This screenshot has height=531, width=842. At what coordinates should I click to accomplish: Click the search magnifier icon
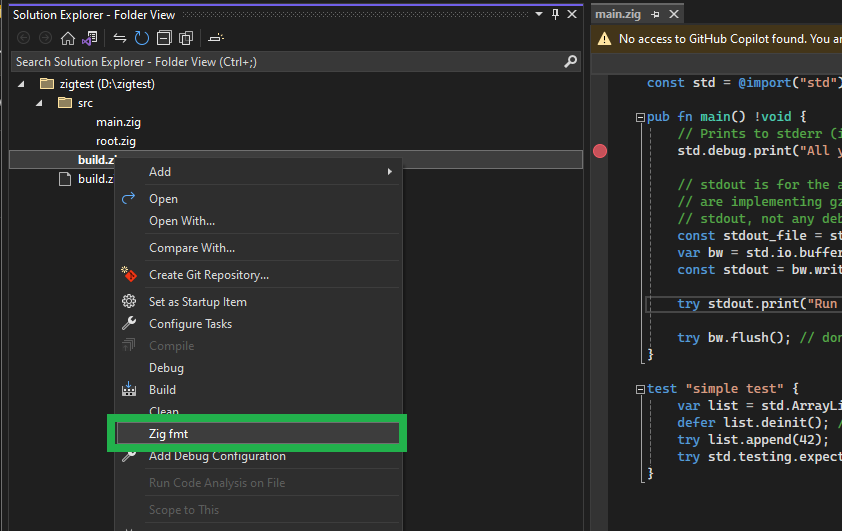571,61
